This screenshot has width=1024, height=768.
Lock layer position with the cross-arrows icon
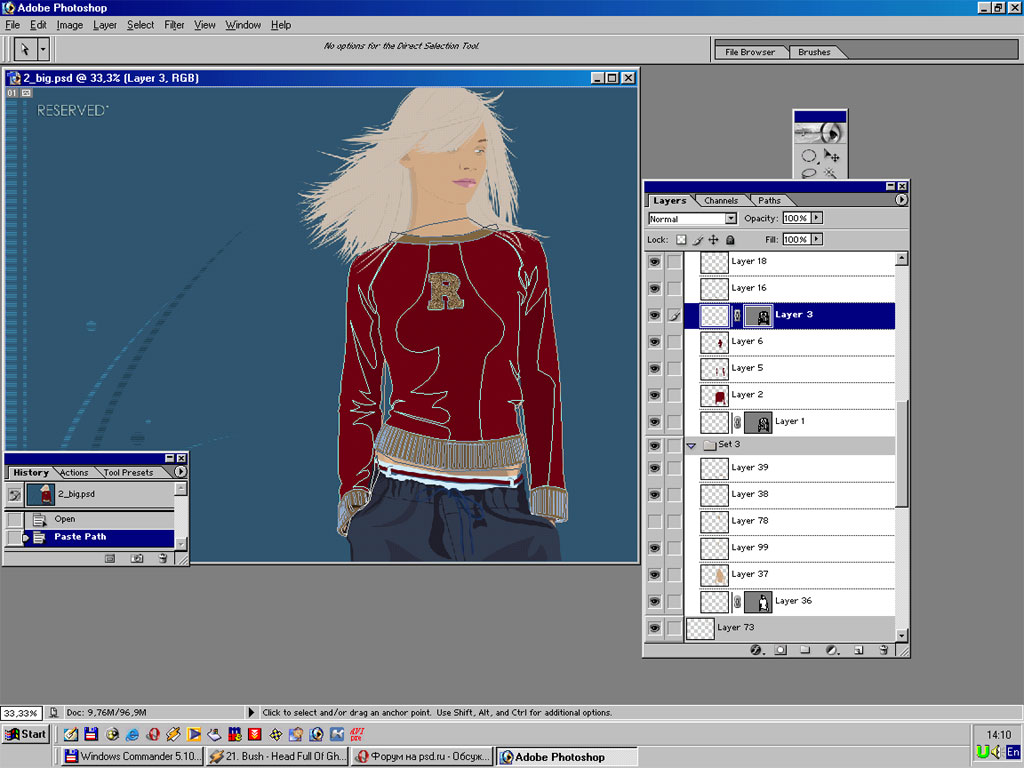pyautogui.click(x=714, y=240)
